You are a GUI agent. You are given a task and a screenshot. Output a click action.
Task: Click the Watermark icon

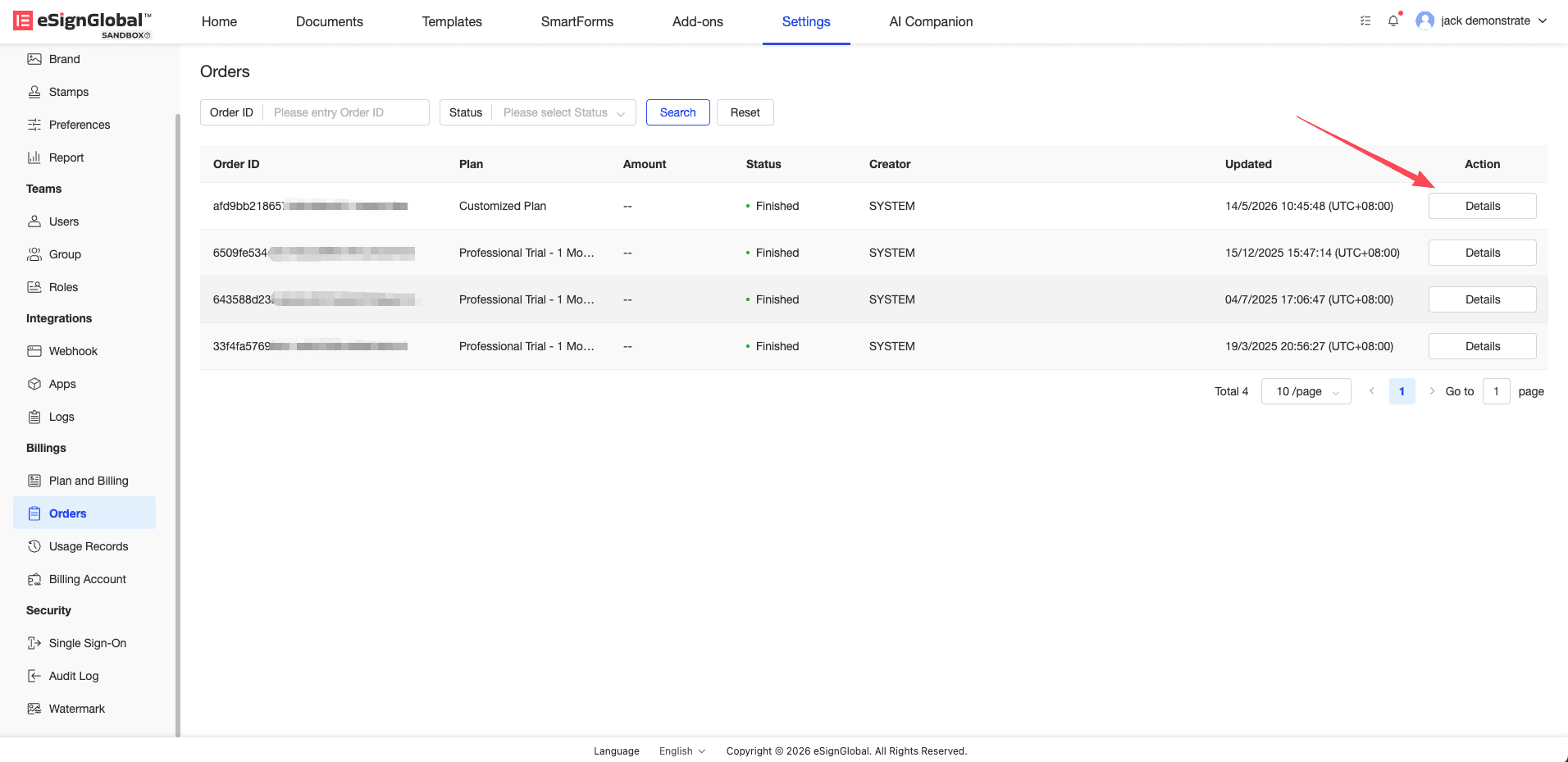click(x=34, y=709)
